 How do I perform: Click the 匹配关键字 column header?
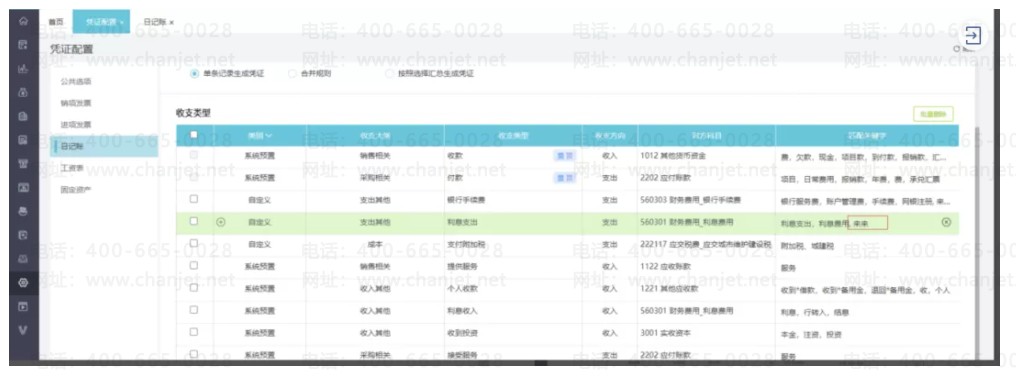(866, 135)
